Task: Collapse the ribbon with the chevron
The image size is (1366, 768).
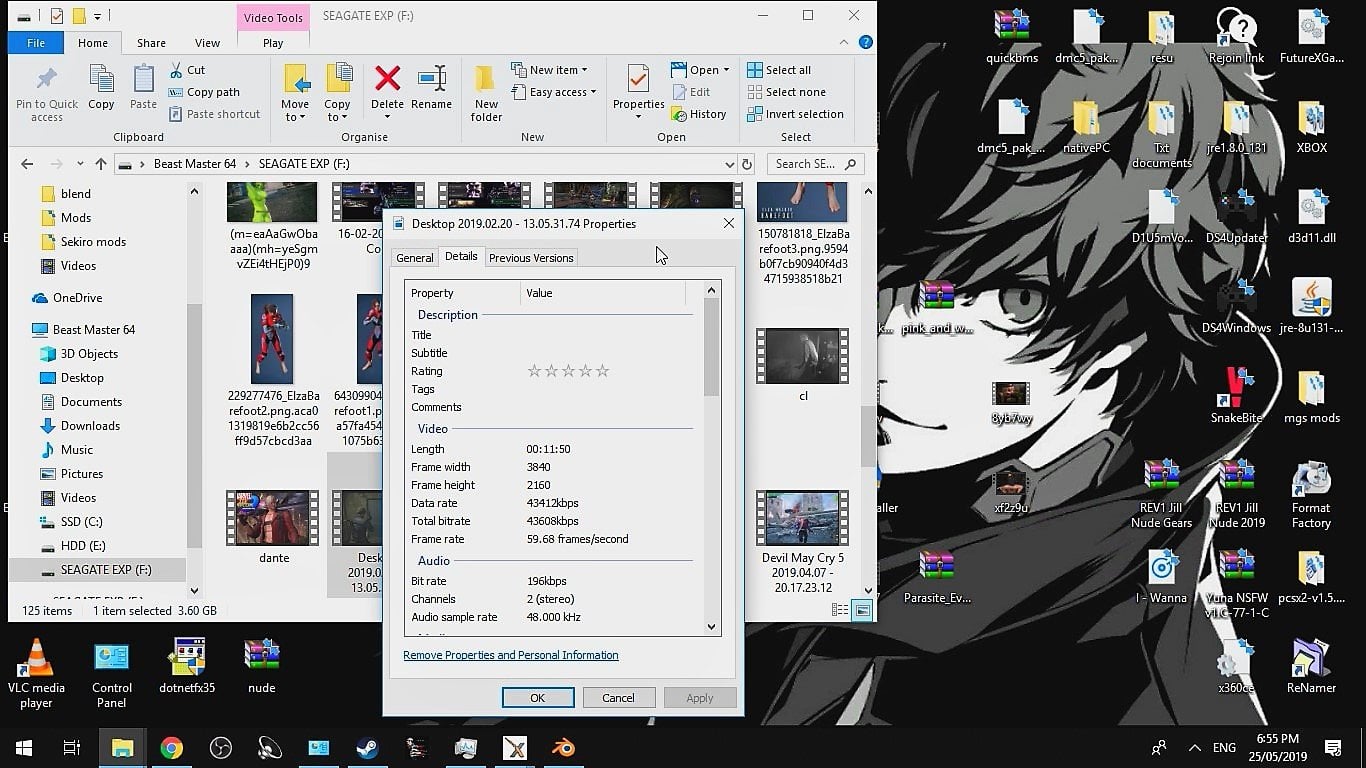Action: pos(844,43)
